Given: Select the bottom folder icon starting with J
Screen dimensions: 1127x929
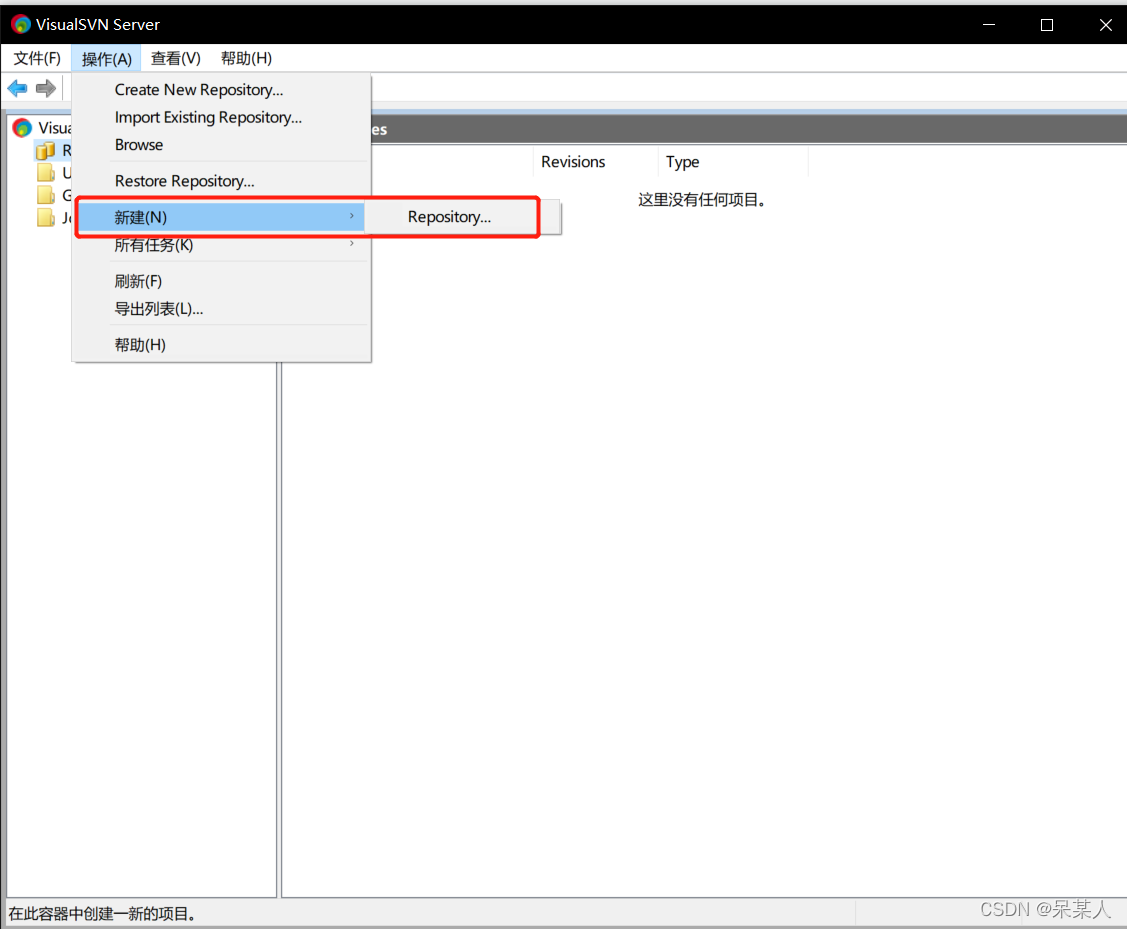Looking at the screenshot, I should (x=46, y=217).
